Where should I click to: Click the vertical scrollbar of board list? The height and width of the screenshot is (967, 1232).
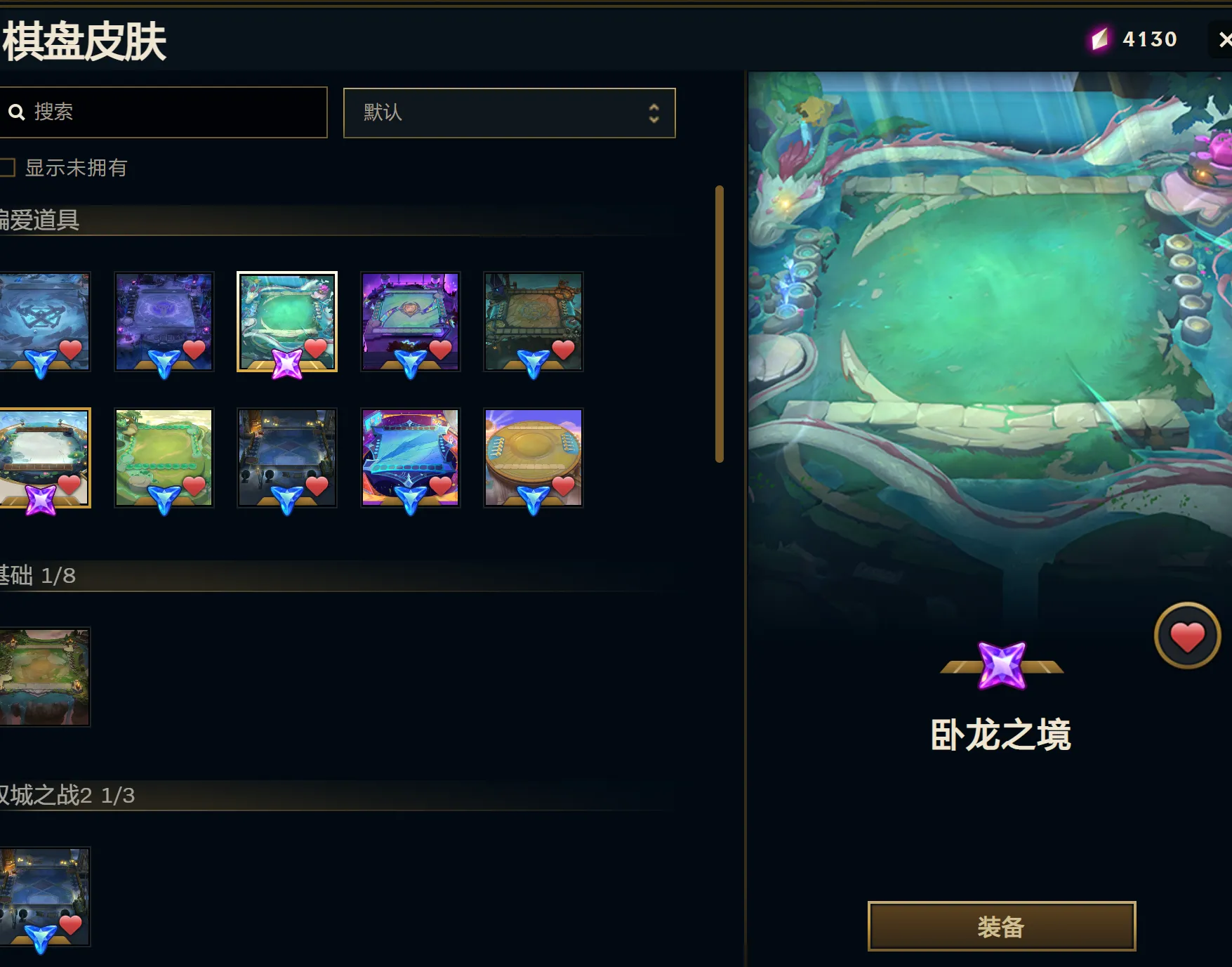pyautogui.click(x=719, y=324)
